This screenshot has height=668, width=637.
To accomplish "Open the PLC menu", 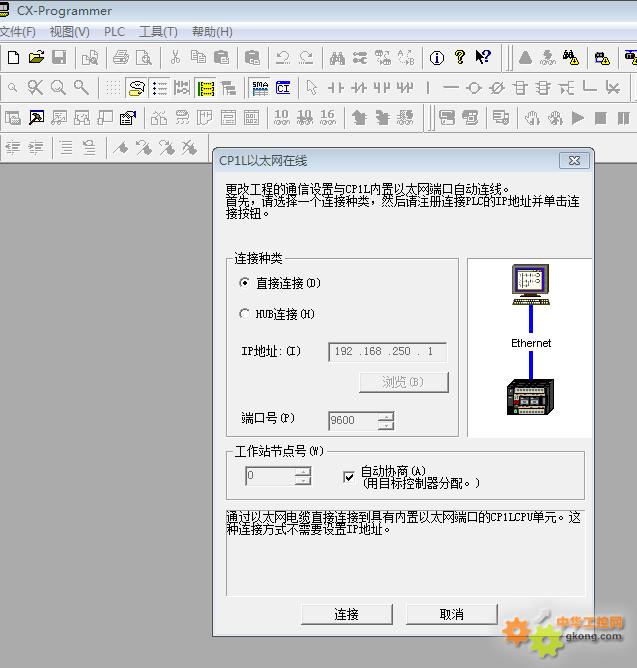I will pyautogui.click(x=114, y=32).
